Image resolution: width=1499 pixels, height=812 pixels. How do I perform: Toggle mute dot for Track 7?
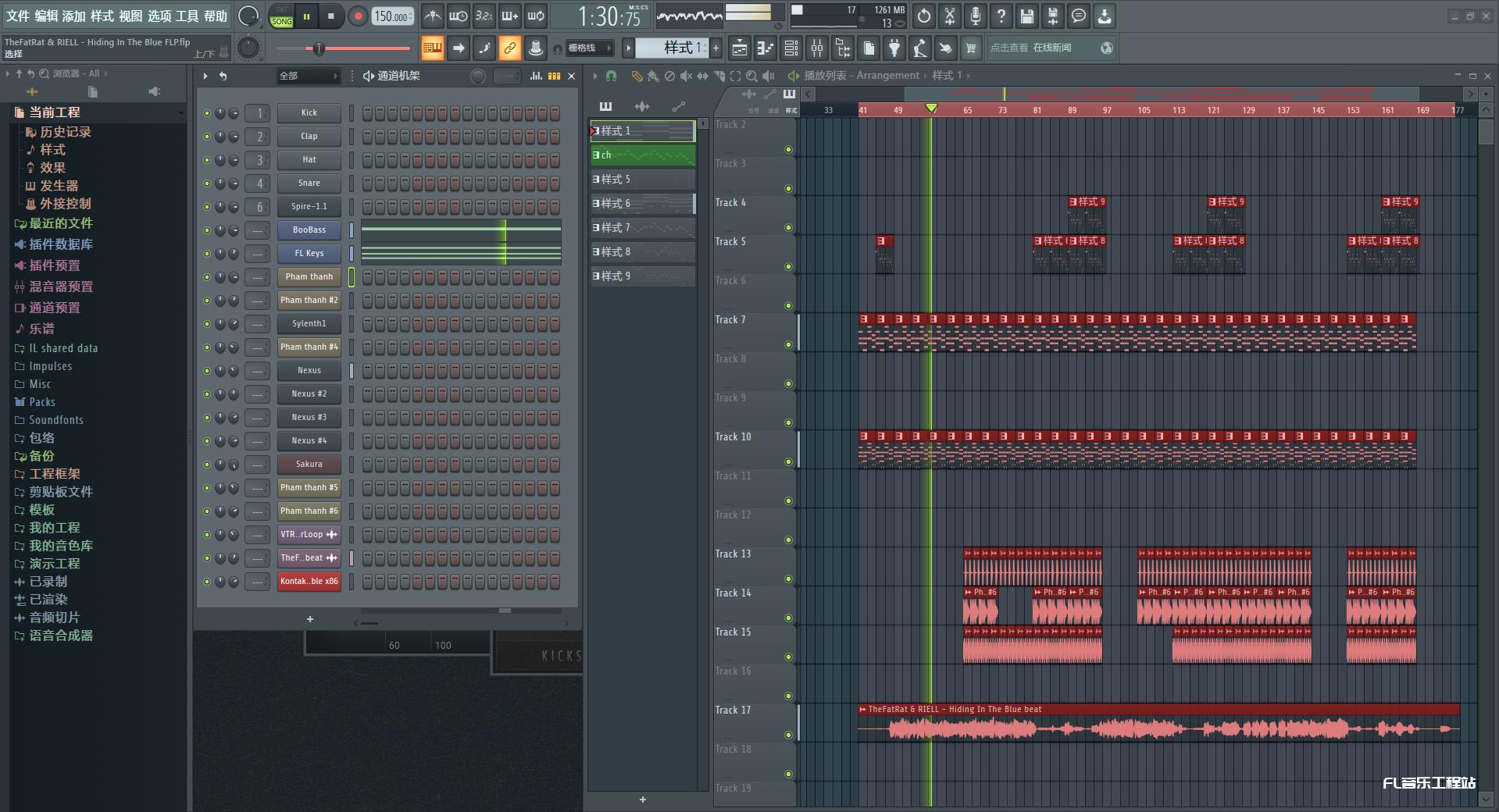[x=788, y=344]
